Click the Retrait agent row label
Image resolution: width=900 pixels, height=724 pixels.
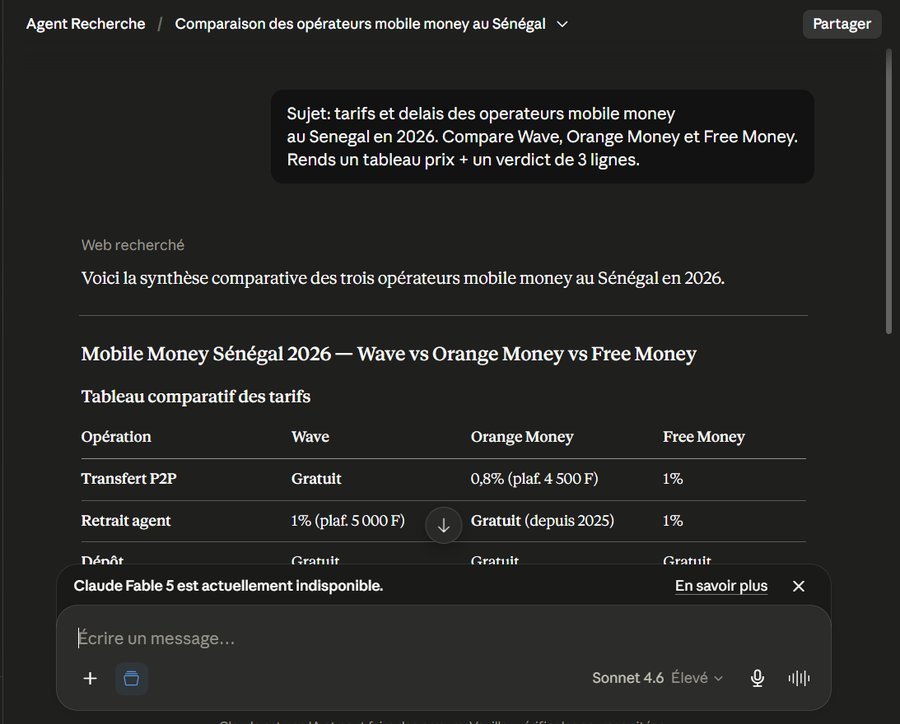pos(126,521)
